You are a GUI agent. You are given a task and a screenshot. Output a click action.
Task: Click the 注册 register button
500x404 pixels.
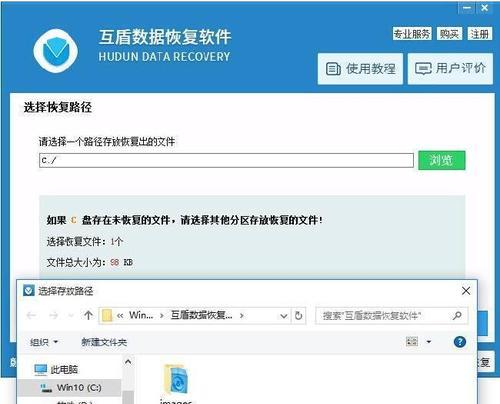pos(479,34)
